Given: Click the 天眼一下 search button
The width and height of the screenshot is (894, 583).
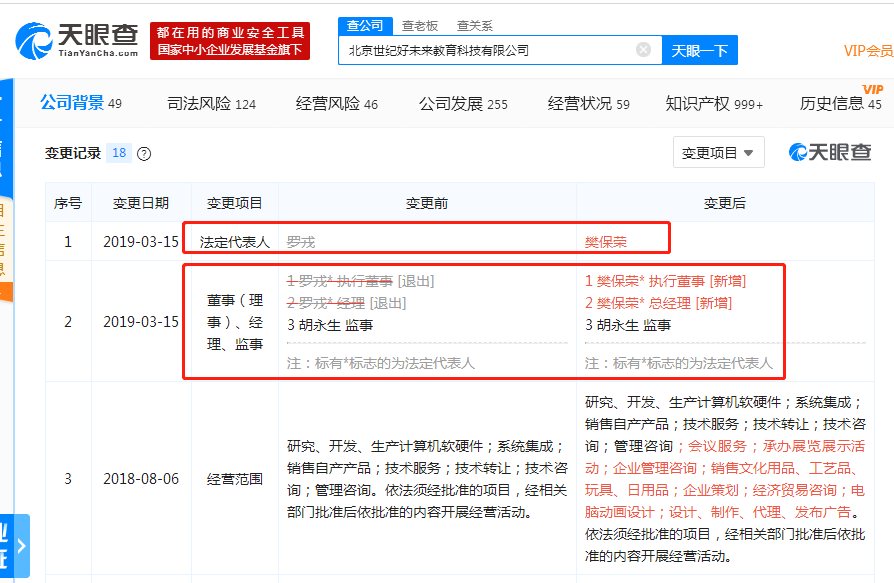Looking at the screenshot, I should [x=700, y=50].
